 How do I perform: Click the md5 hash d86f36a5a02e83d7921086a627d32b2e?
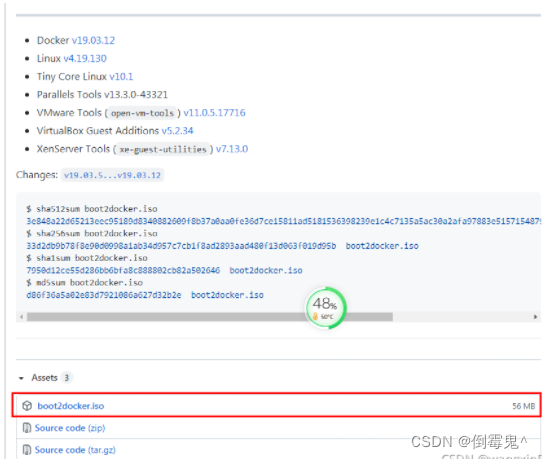tap(104, 295)
